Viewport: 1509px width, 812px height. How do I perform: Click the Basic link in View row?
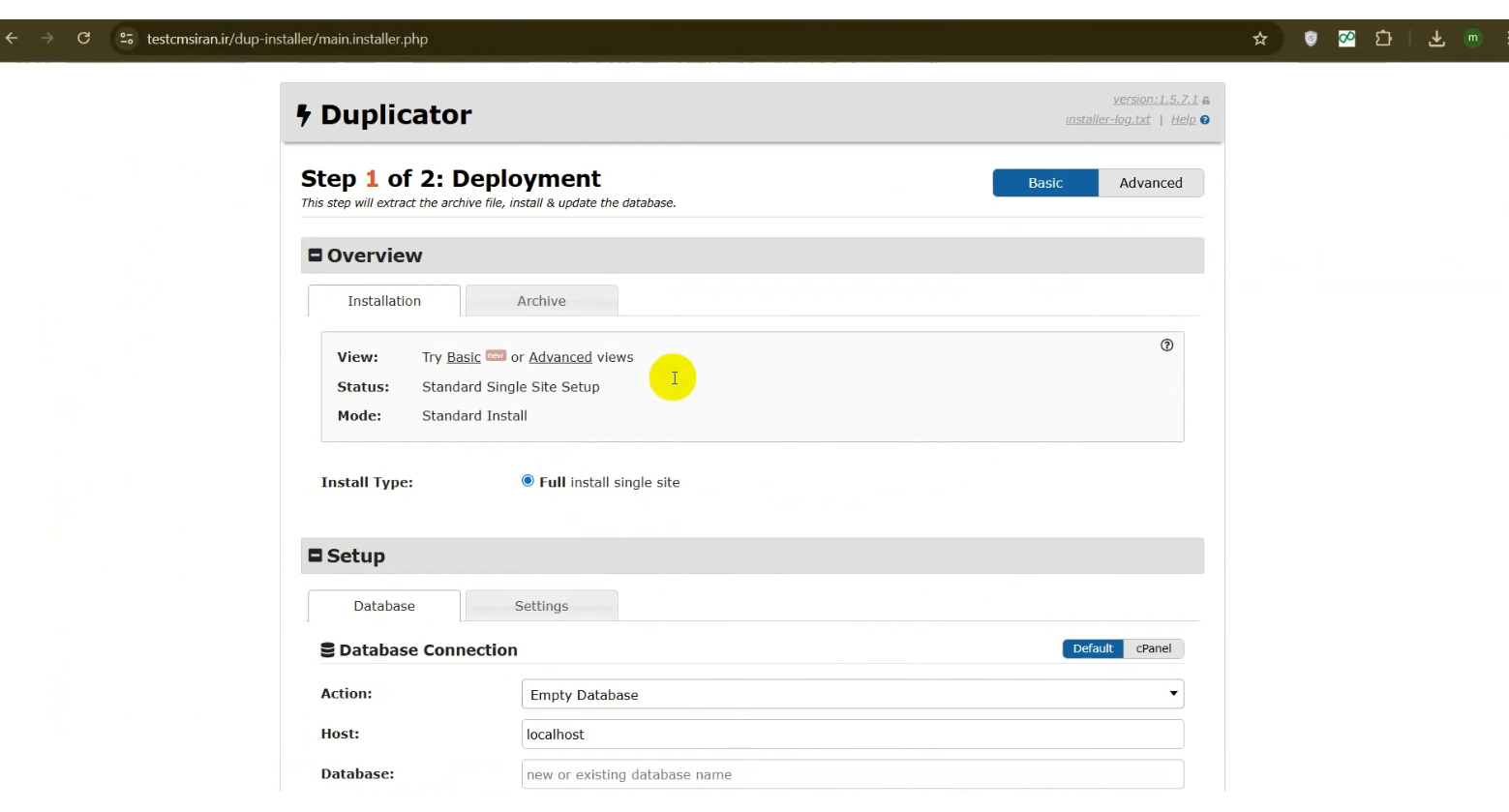(x=464, y=357)
